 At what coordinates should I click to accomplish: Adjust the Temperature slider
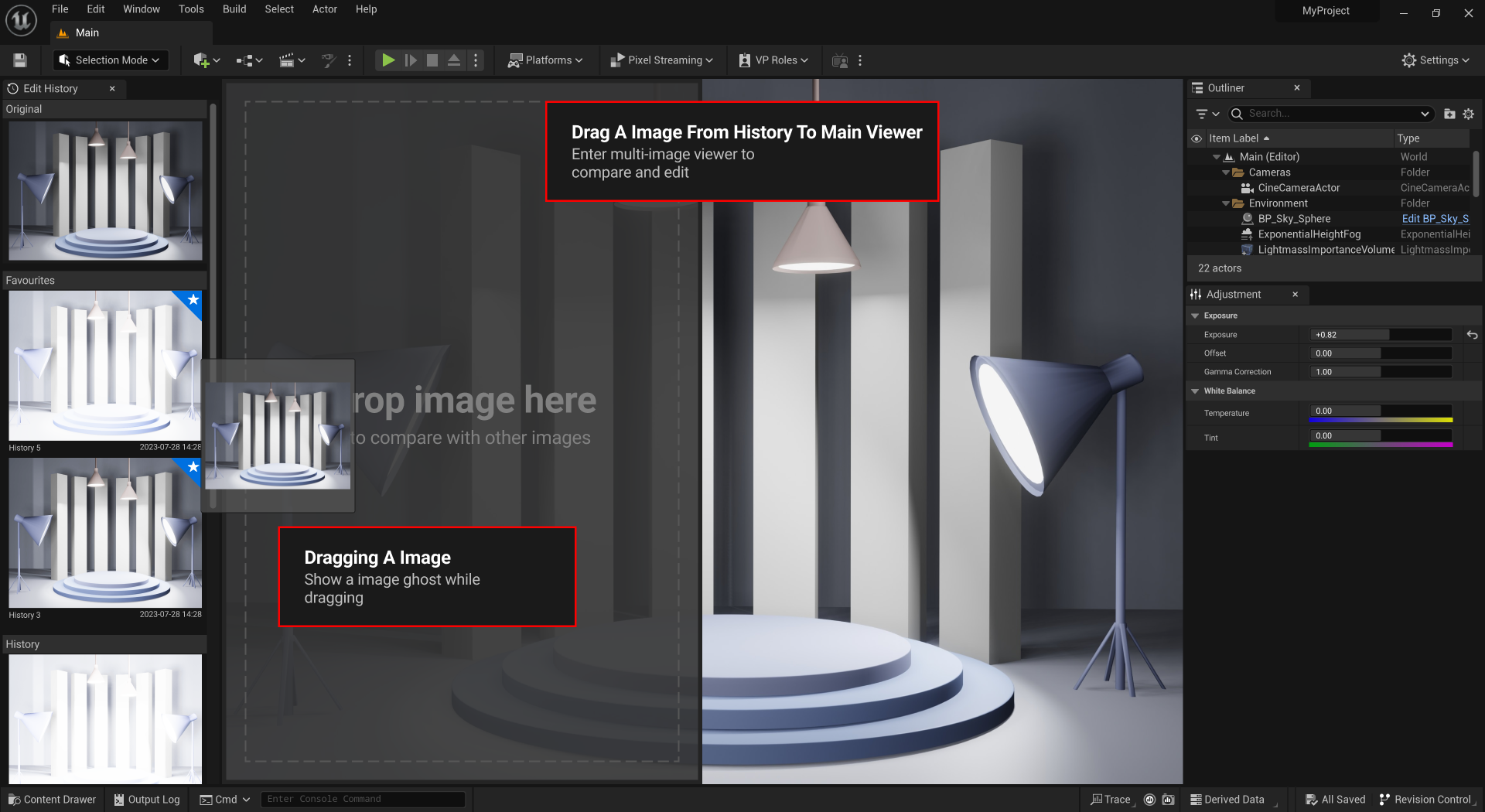1381,411
